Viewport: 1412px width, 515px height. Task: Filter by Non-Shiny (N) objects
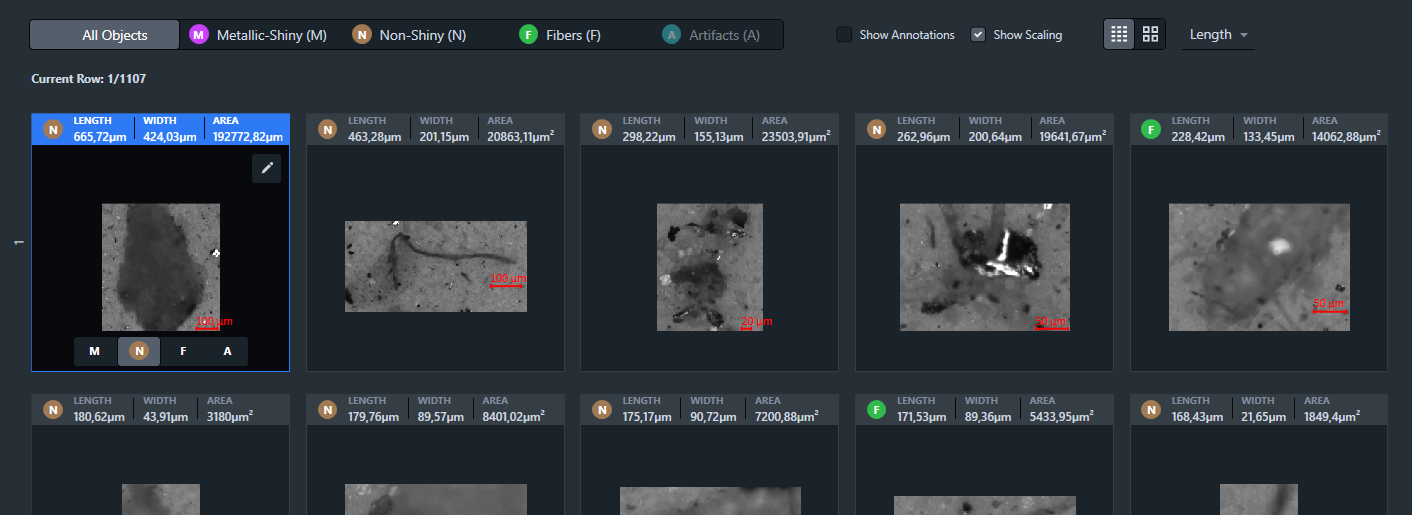(x=410, y=35)
